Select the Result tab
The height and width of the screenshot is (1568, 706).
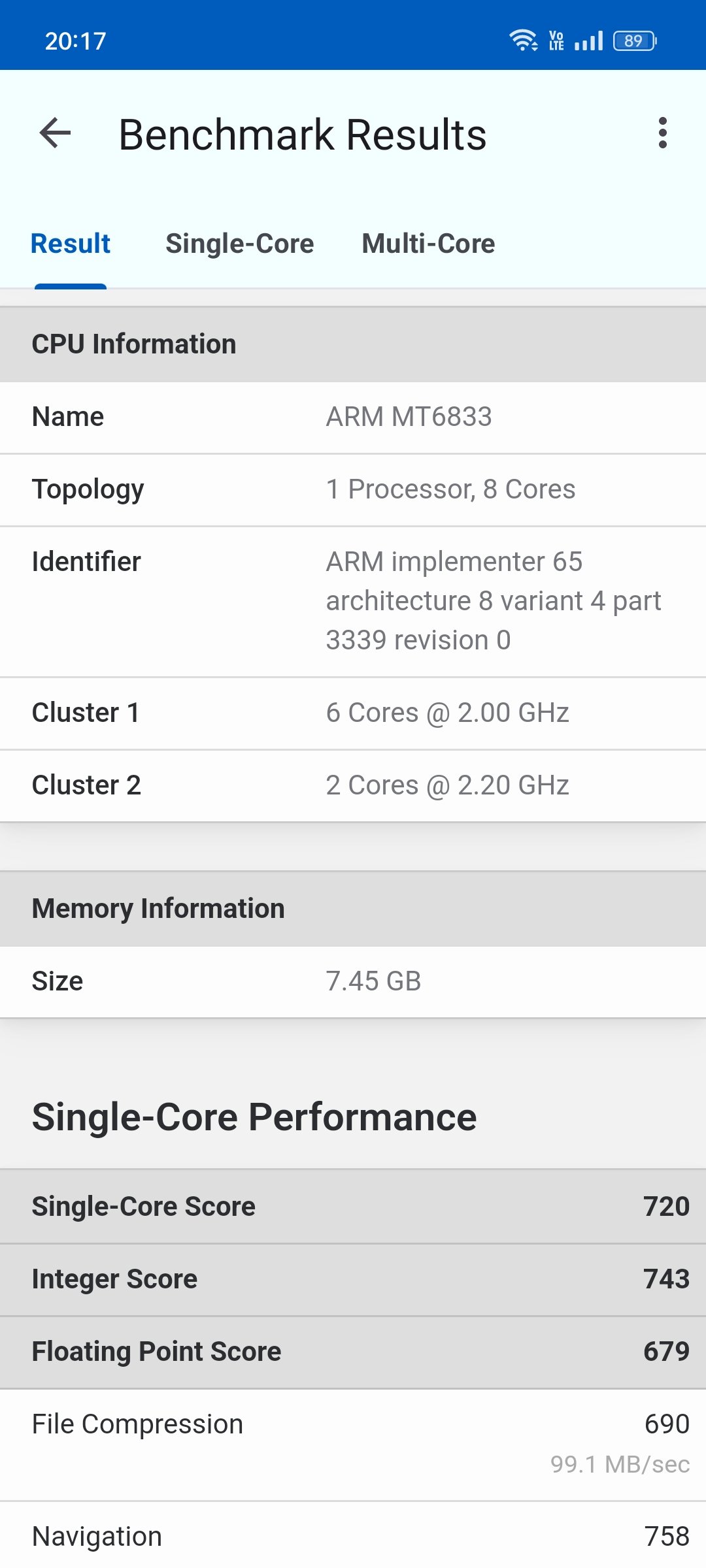pos(71,244)
